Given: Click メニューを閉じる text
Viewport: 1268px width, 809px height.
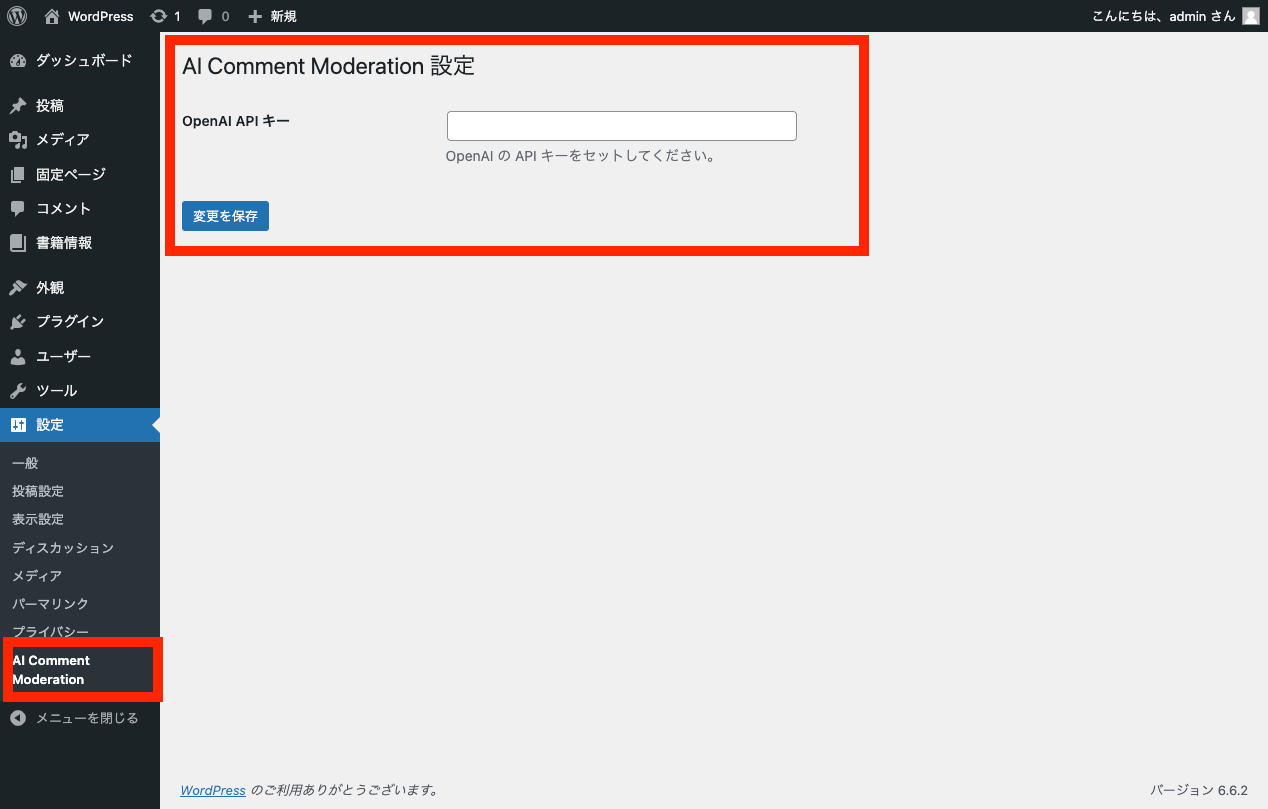Looking at the screenshot, I should click(x=87, y=718).
